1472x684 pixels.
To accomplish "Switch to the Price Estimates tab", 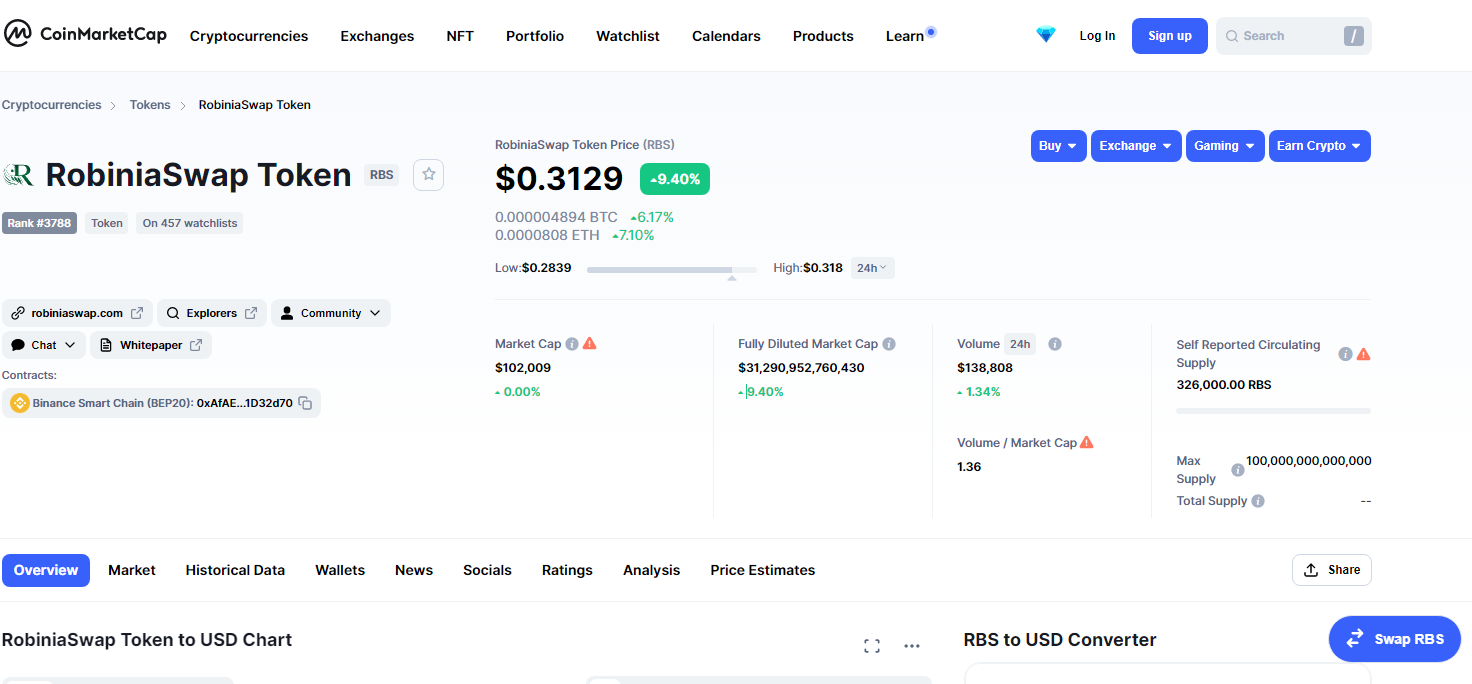I will pyautogui.click(x=763, y=570).
